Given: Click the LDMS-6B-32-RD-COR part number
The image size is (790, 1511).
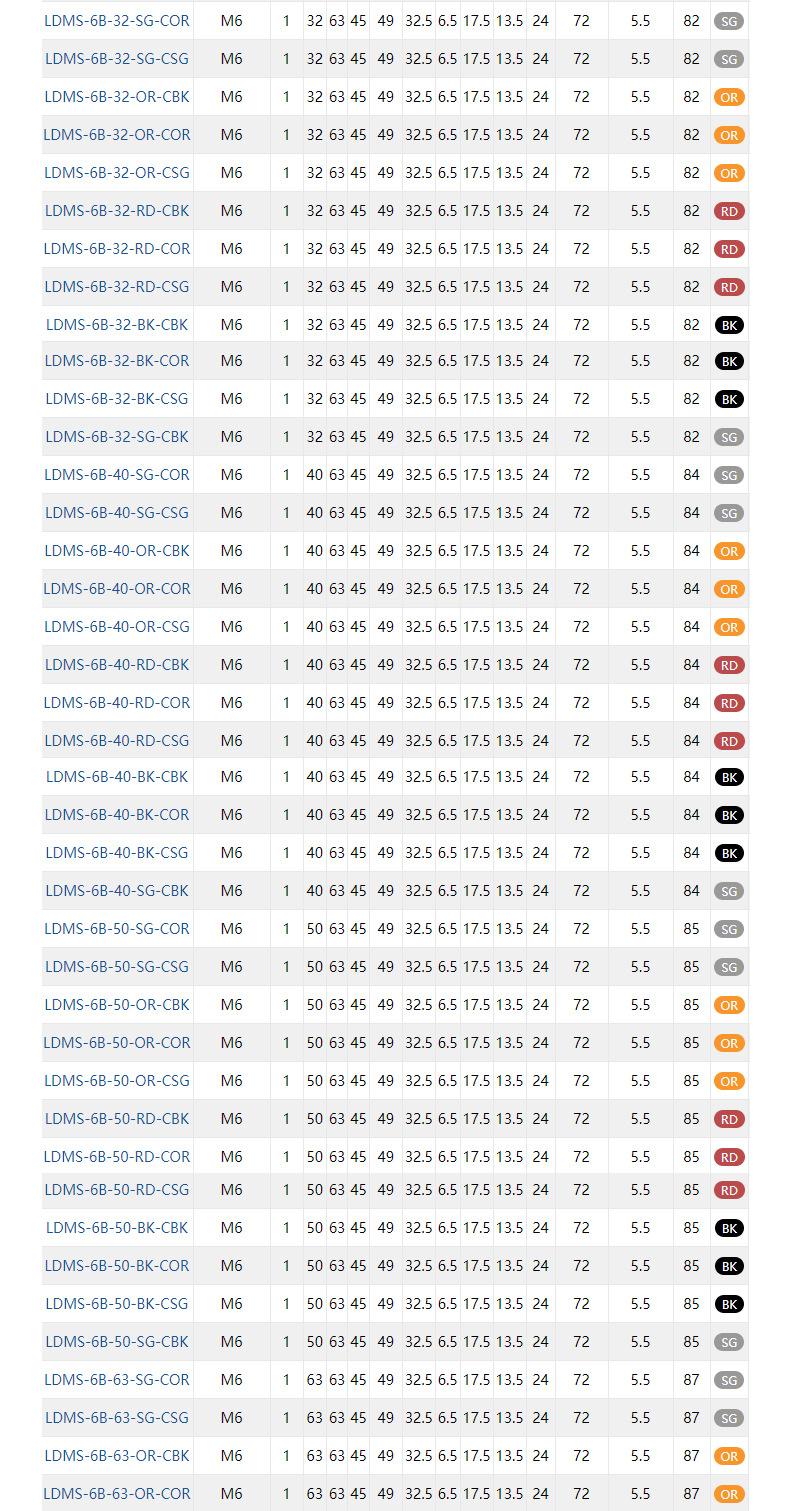Looking at the screenshot, I should click(x=117, y=249).
